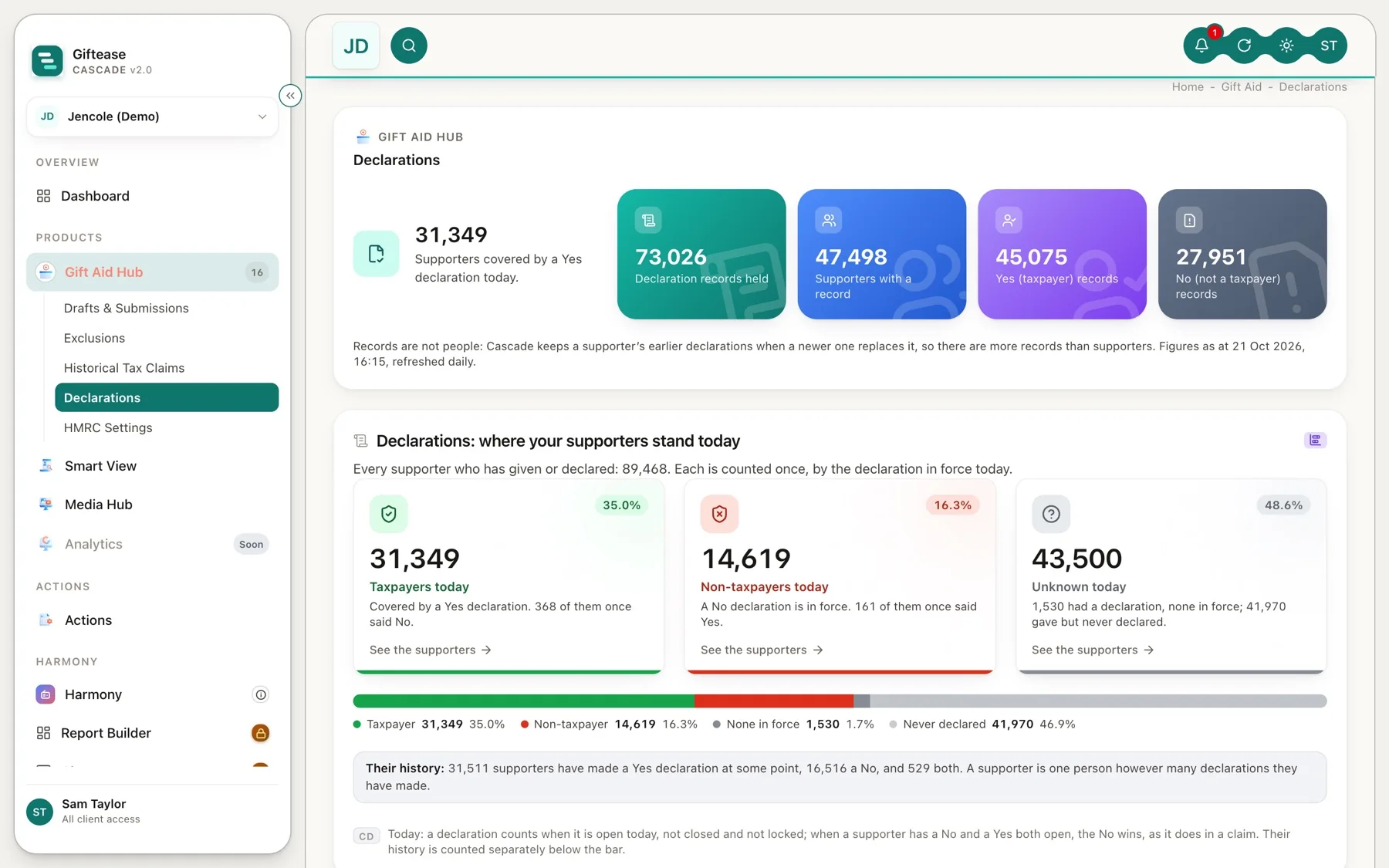The image size is (1389, 868).
Task: Toggle the chart view icon in declarations panel
Action: coord(1315,440)
